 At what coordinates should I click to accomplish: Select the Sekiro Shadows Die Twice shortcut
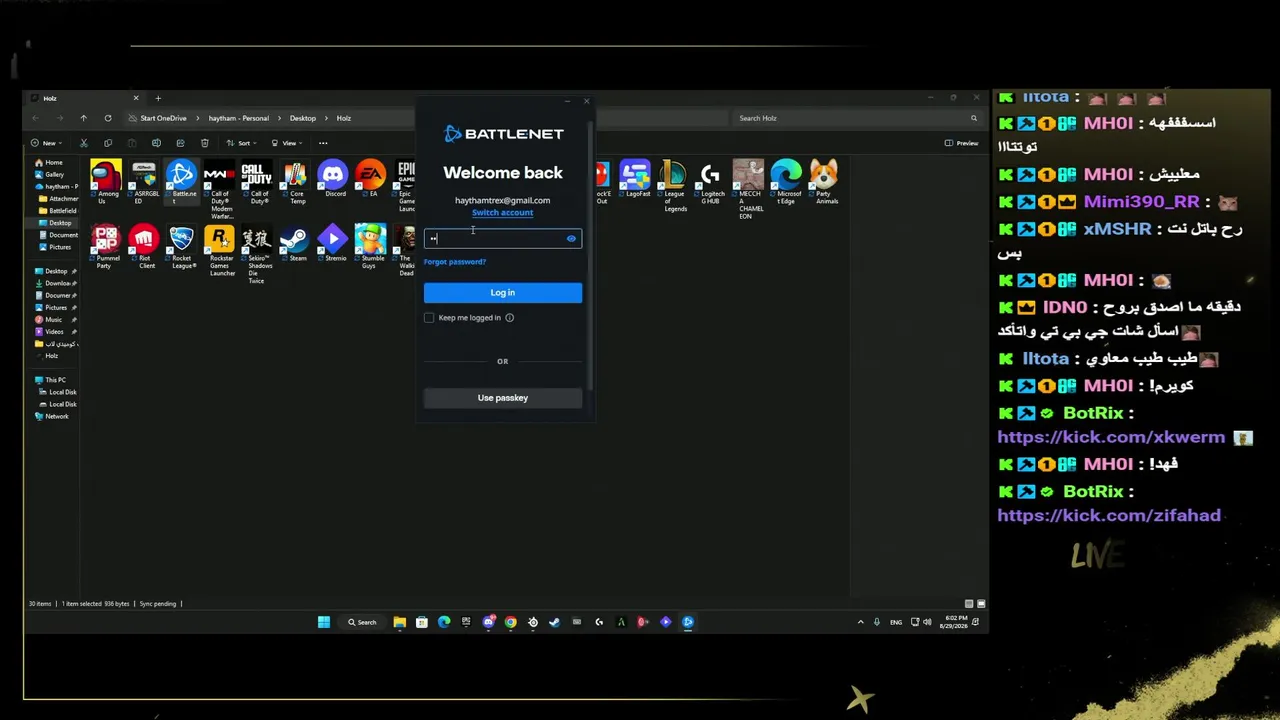point(257,239)
